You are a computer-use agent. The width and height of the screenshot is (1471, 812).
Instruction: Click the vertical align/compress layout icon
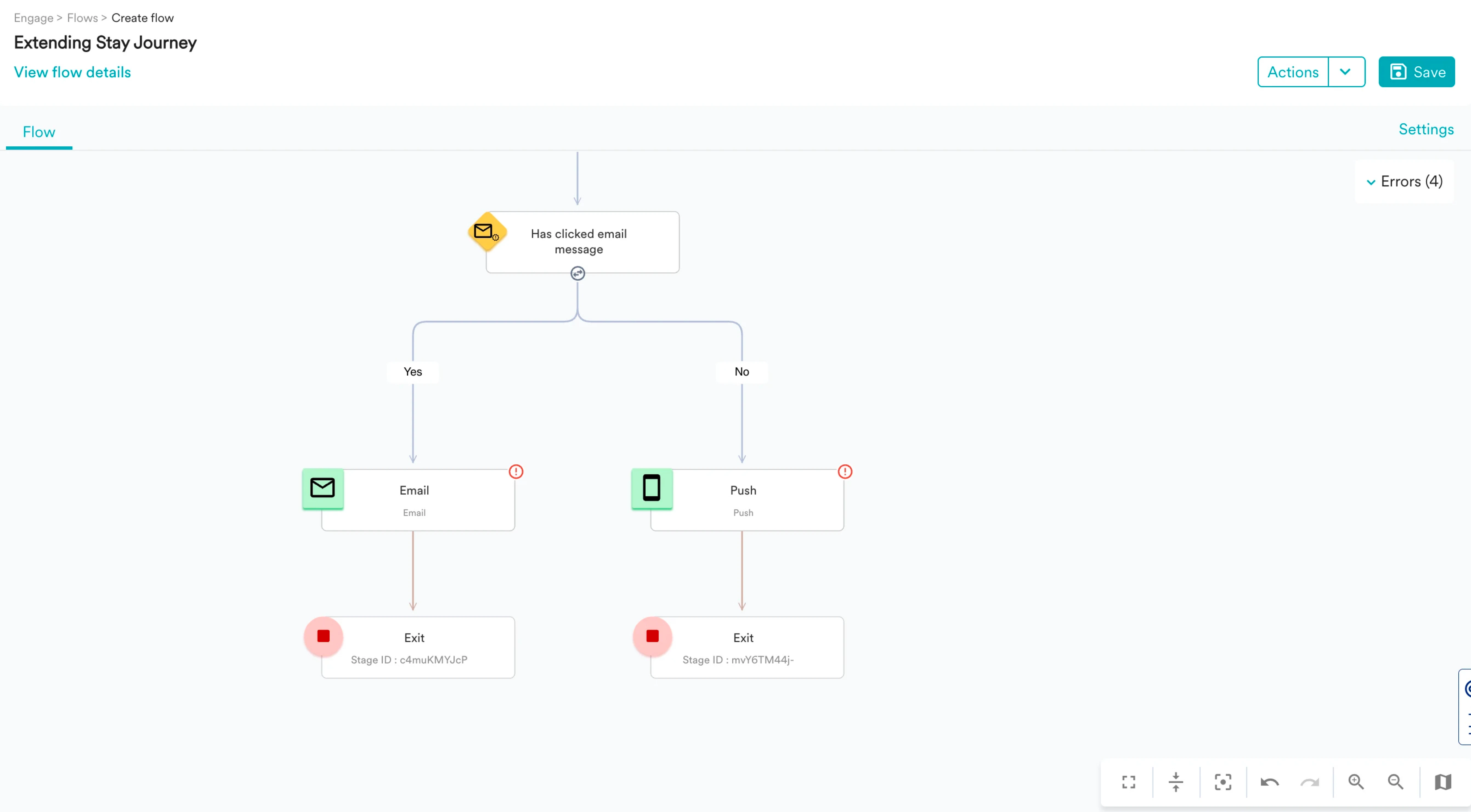[x=1176, y=782]
